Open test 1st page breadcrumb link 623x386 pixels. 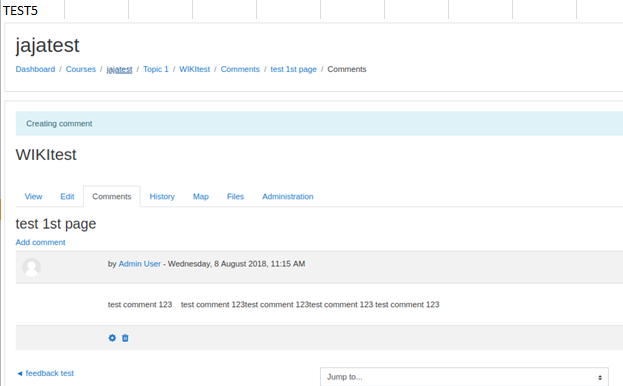pyautogui.click(x=294, y=69)
